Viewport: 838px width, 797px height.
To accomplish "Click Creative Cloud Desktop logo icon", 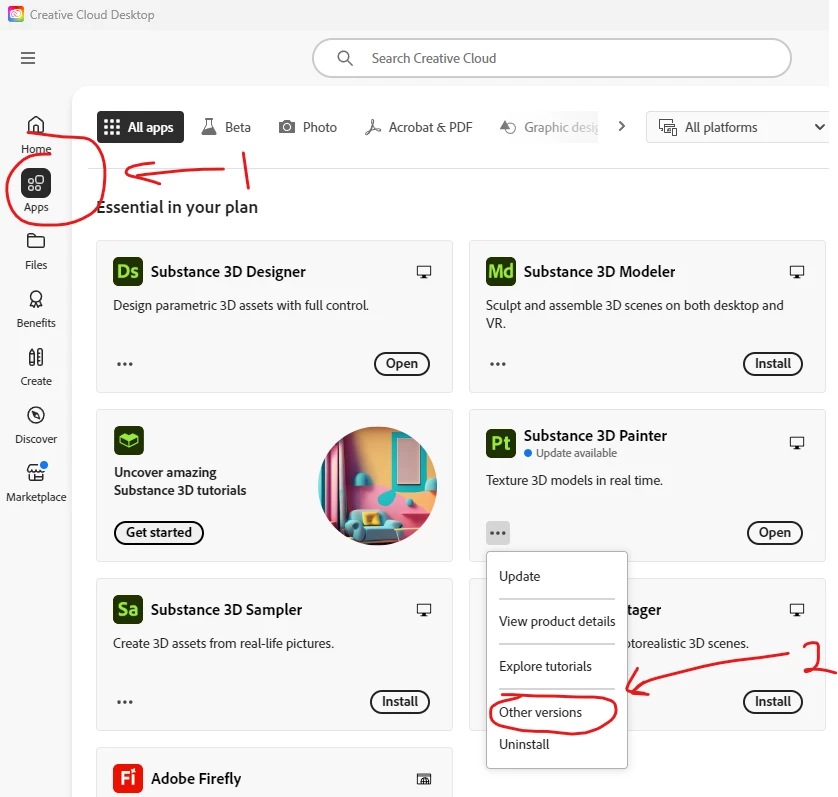I will pyautogui.click(x=16, y=14).
